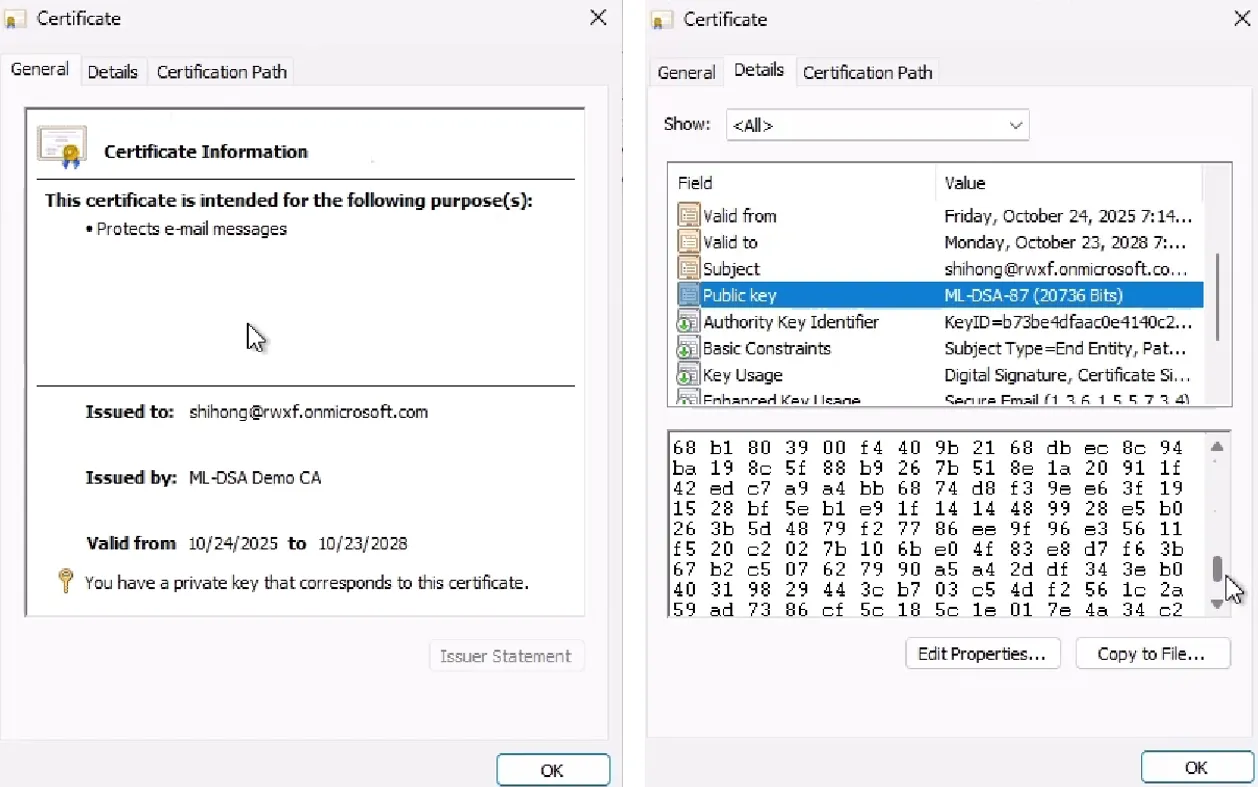Image resolution: width=1258 pixels, height=787 pixels.
Task: Switch to the Details tab on the left dialog
Action: tap(113, 71)
